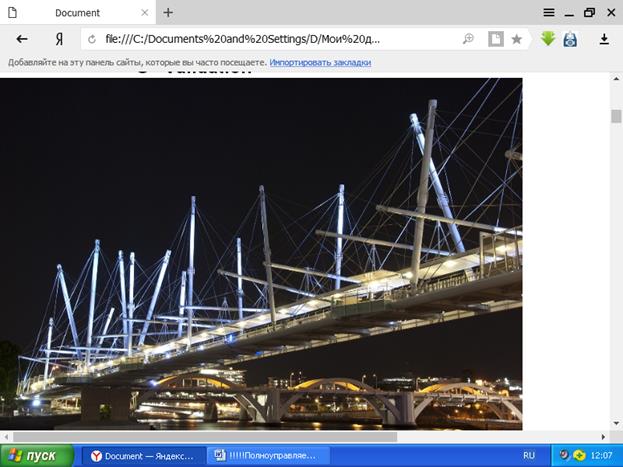The width and height of the screenshot is (623, 467).
Task: Open the zoom magnifier icon in address bar
Action: 468,39
